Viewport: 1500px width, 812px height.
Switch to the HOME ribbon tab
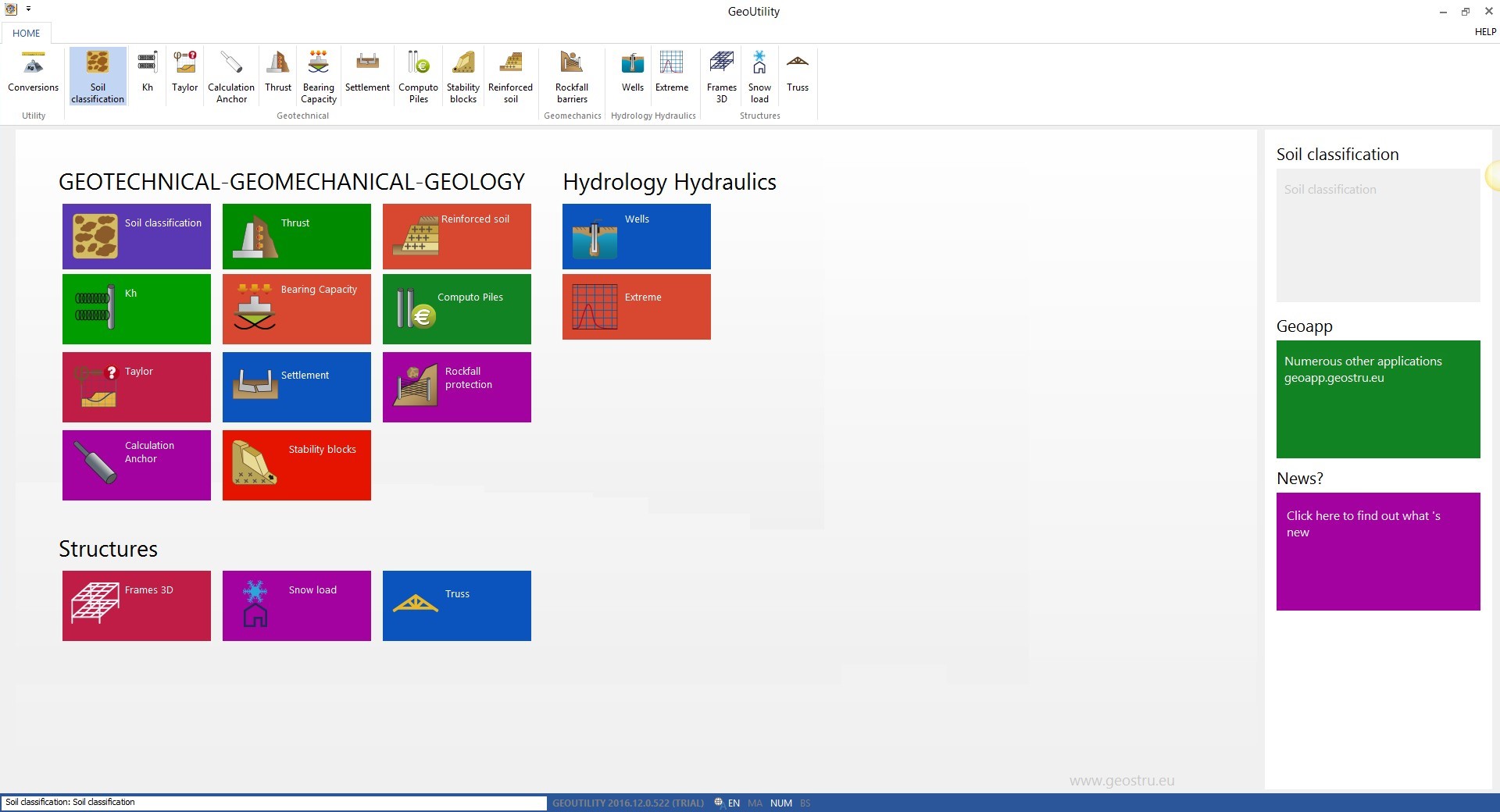[x=27, y=33]
